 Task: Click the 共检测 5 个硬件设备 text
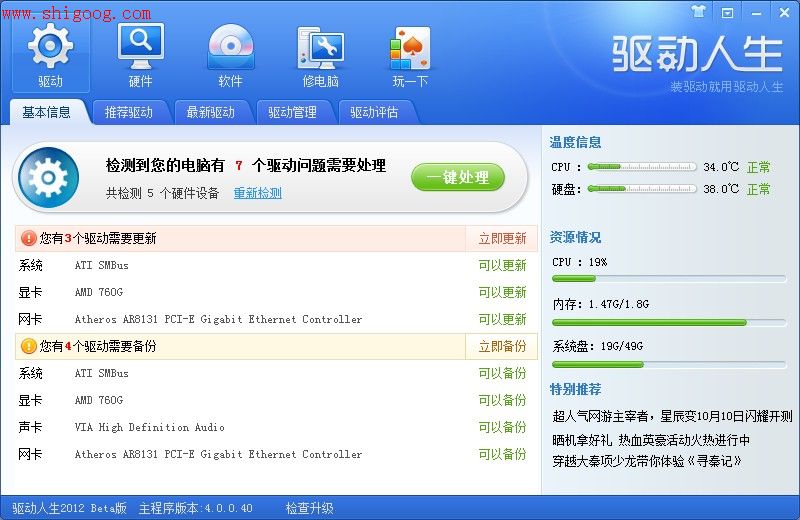[162, 193]
